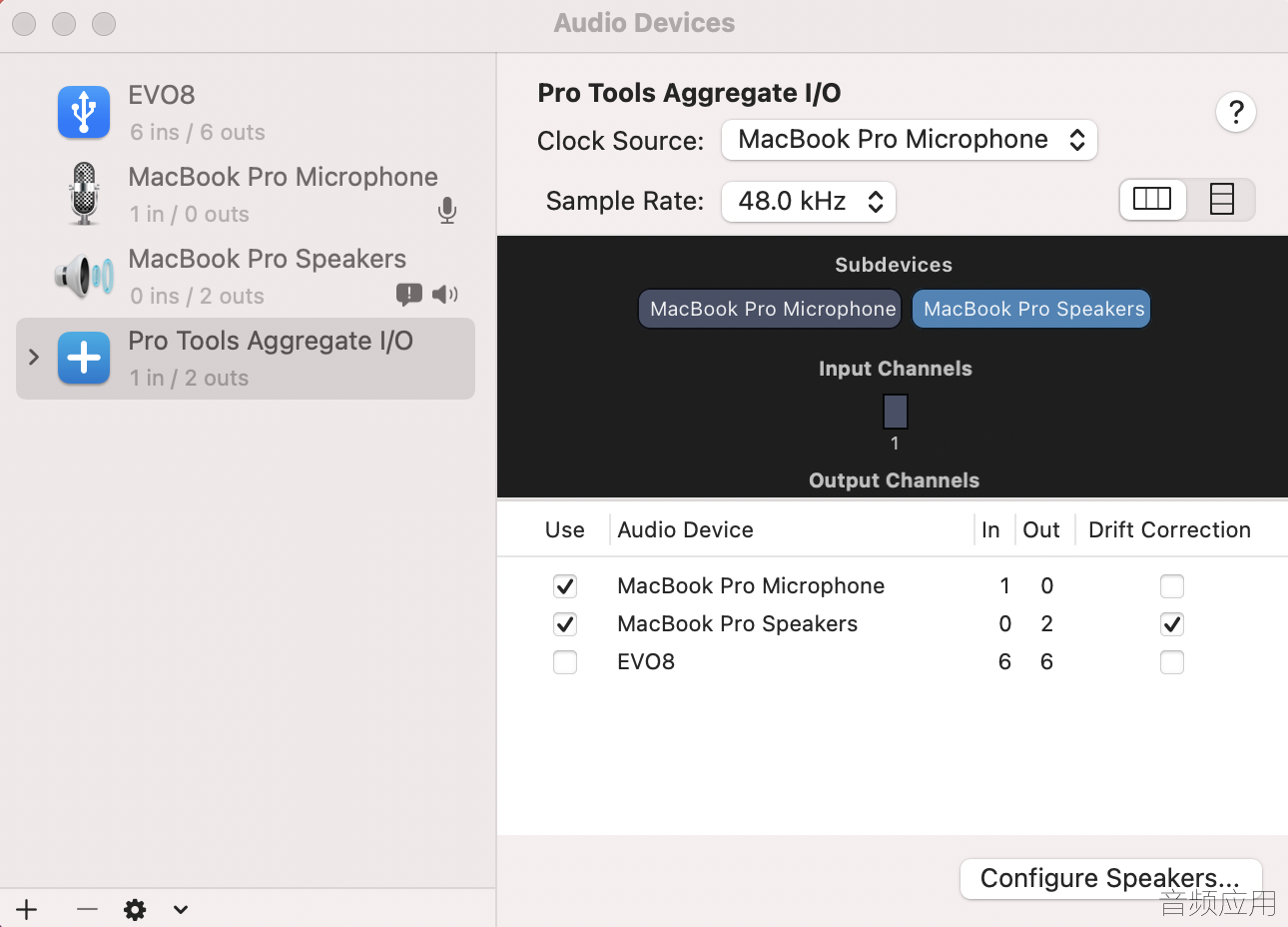Enable Use checkbox for EVO8
1288x927 pixels.
(565, 662)
